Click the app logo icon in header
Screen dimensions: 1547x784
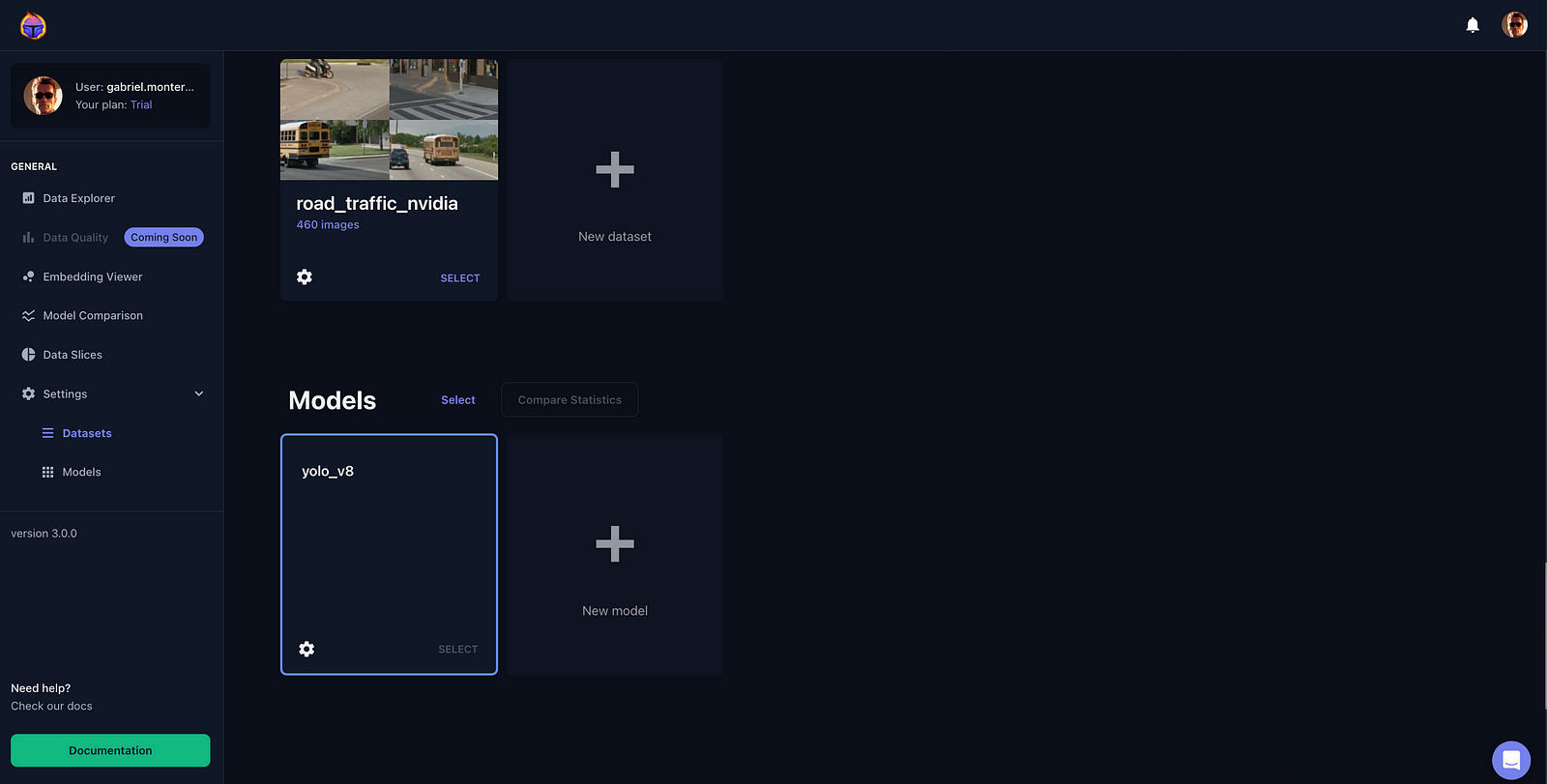tap(33, 25)
